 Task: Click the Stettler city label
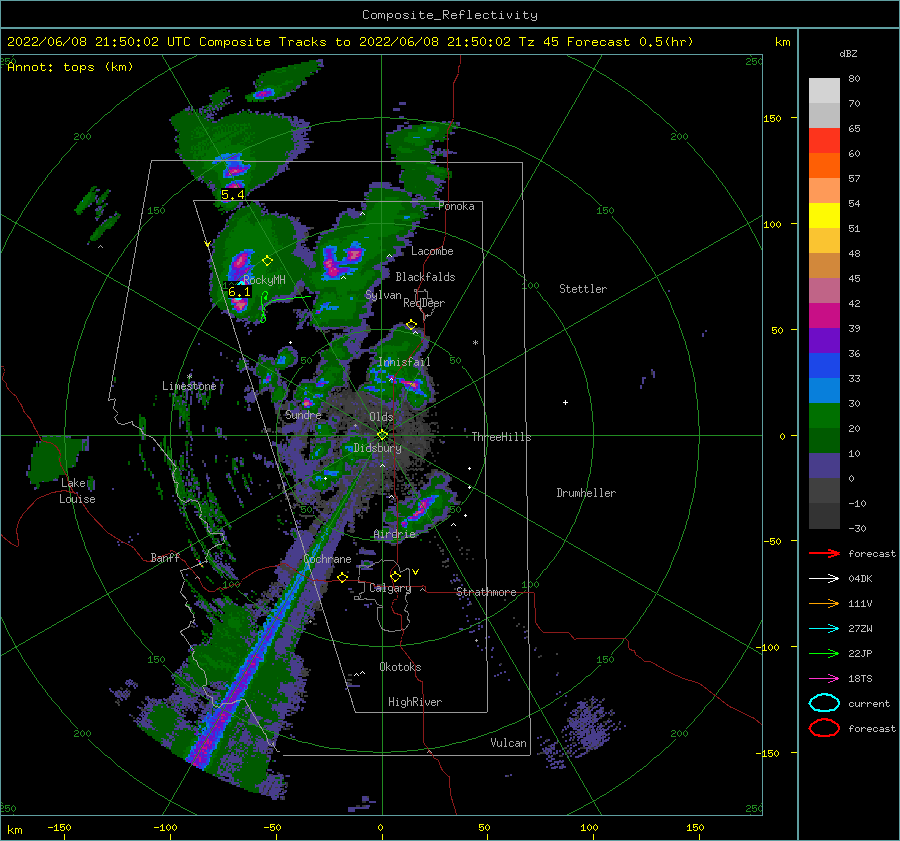tap(583, 289)
